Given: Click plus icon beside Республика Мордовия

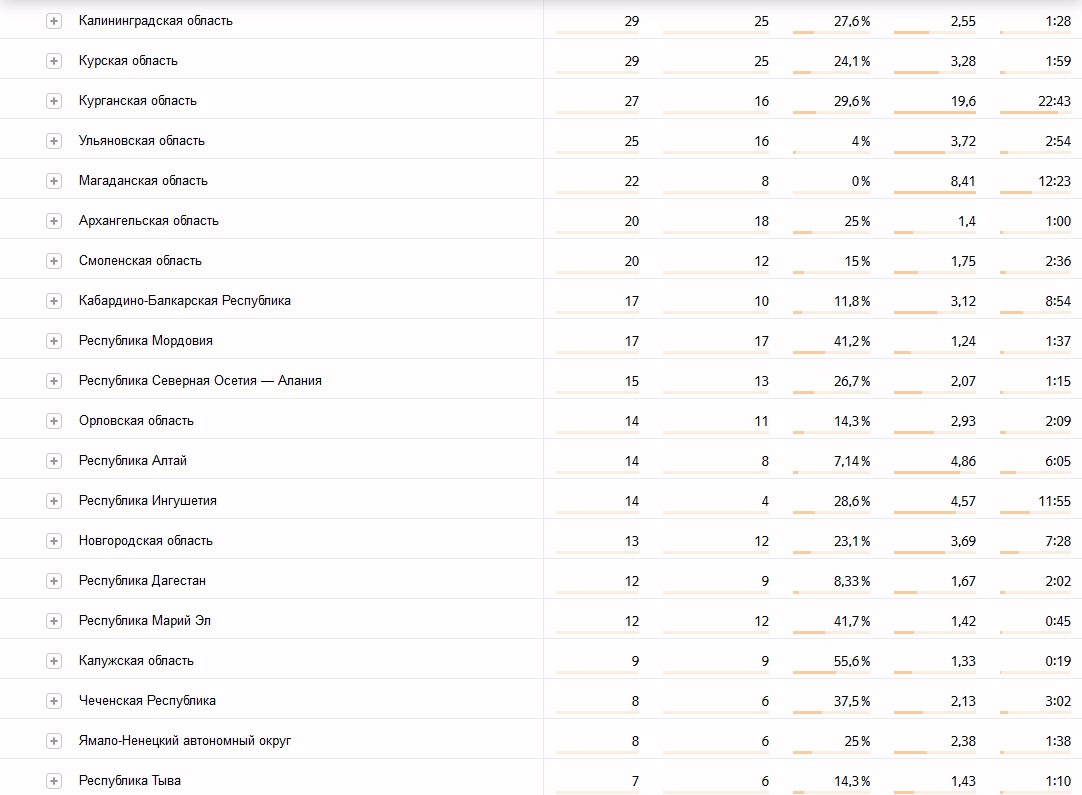Looking at the screenshot, I should coord(54,342).
